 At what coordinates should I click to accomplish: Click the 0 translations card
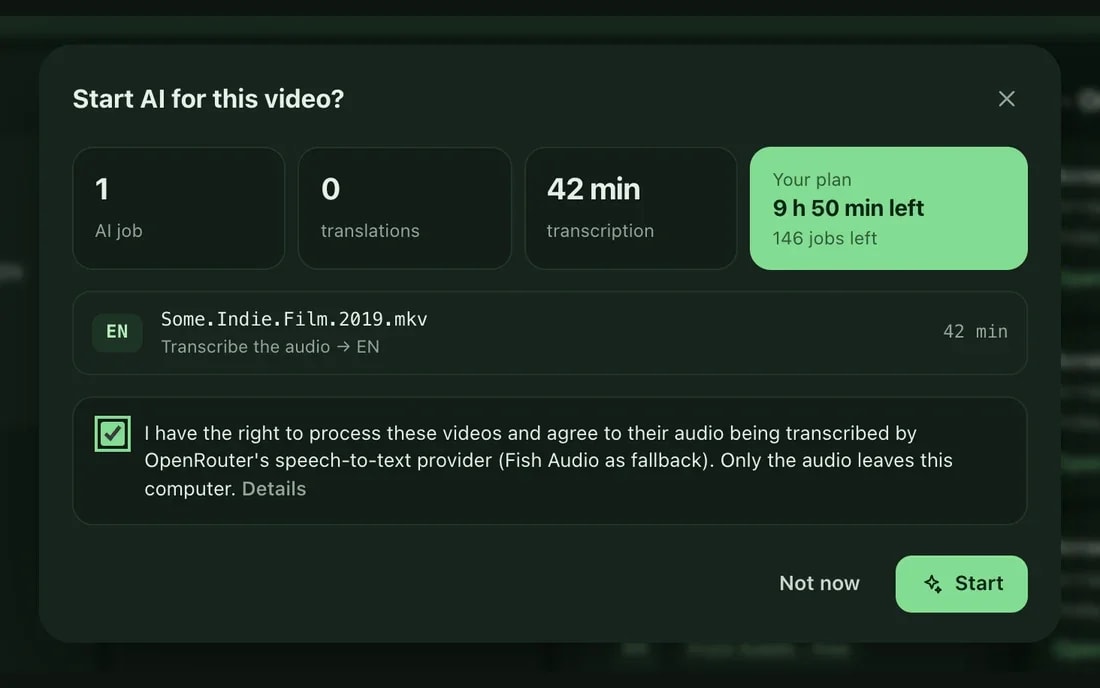405,208
